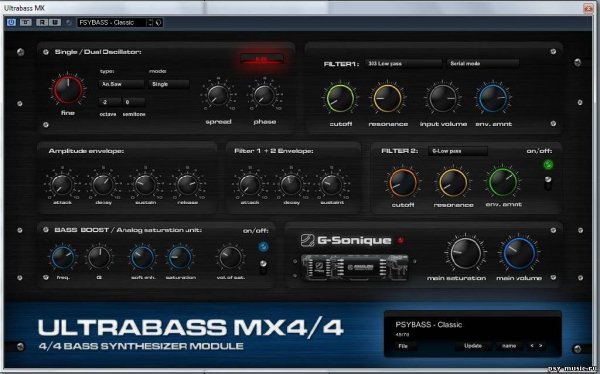Click the octave value box showing -2
The image size is (600, 374).
click(x=110, y=102)
